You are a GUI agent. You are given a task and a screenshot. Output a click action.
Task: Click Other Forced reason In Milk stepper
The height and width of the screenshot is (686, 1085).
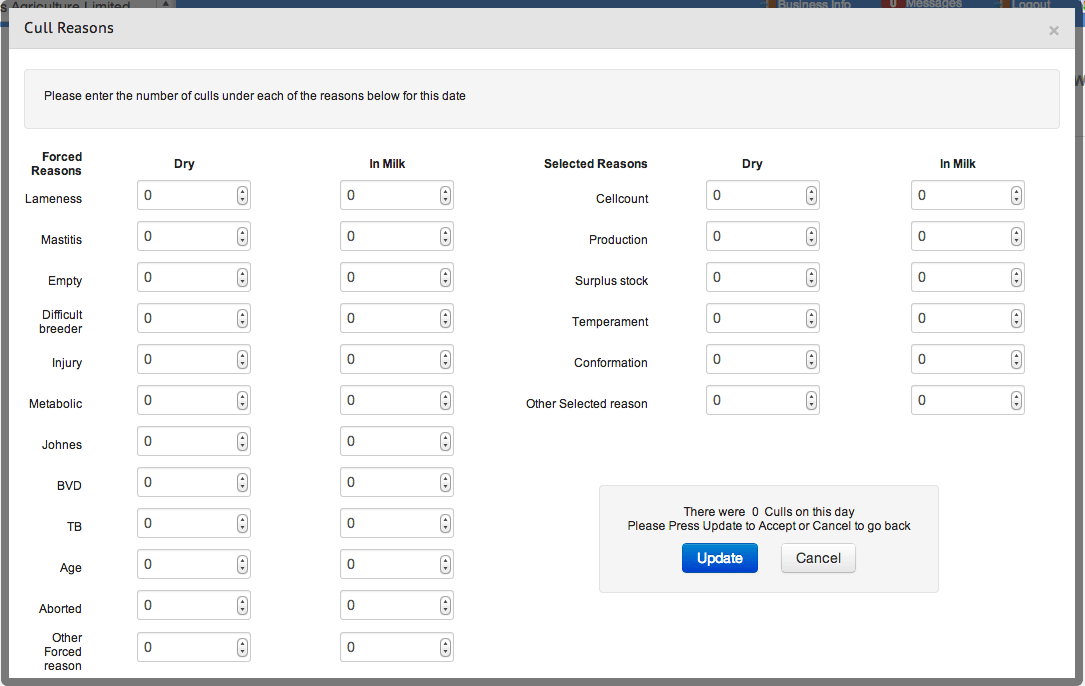coord(445,647)
